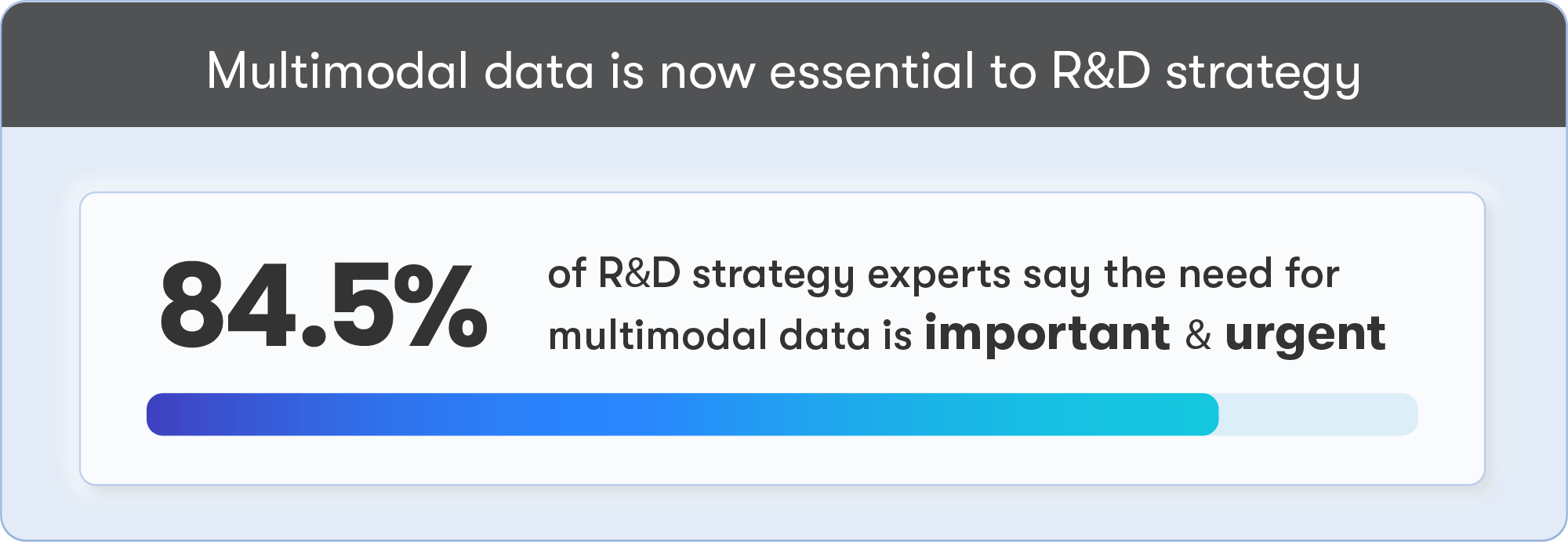Screen dimensions: 1568x542
Task: Click the word "now" in the headline
Action: click(x=707, y=73)
